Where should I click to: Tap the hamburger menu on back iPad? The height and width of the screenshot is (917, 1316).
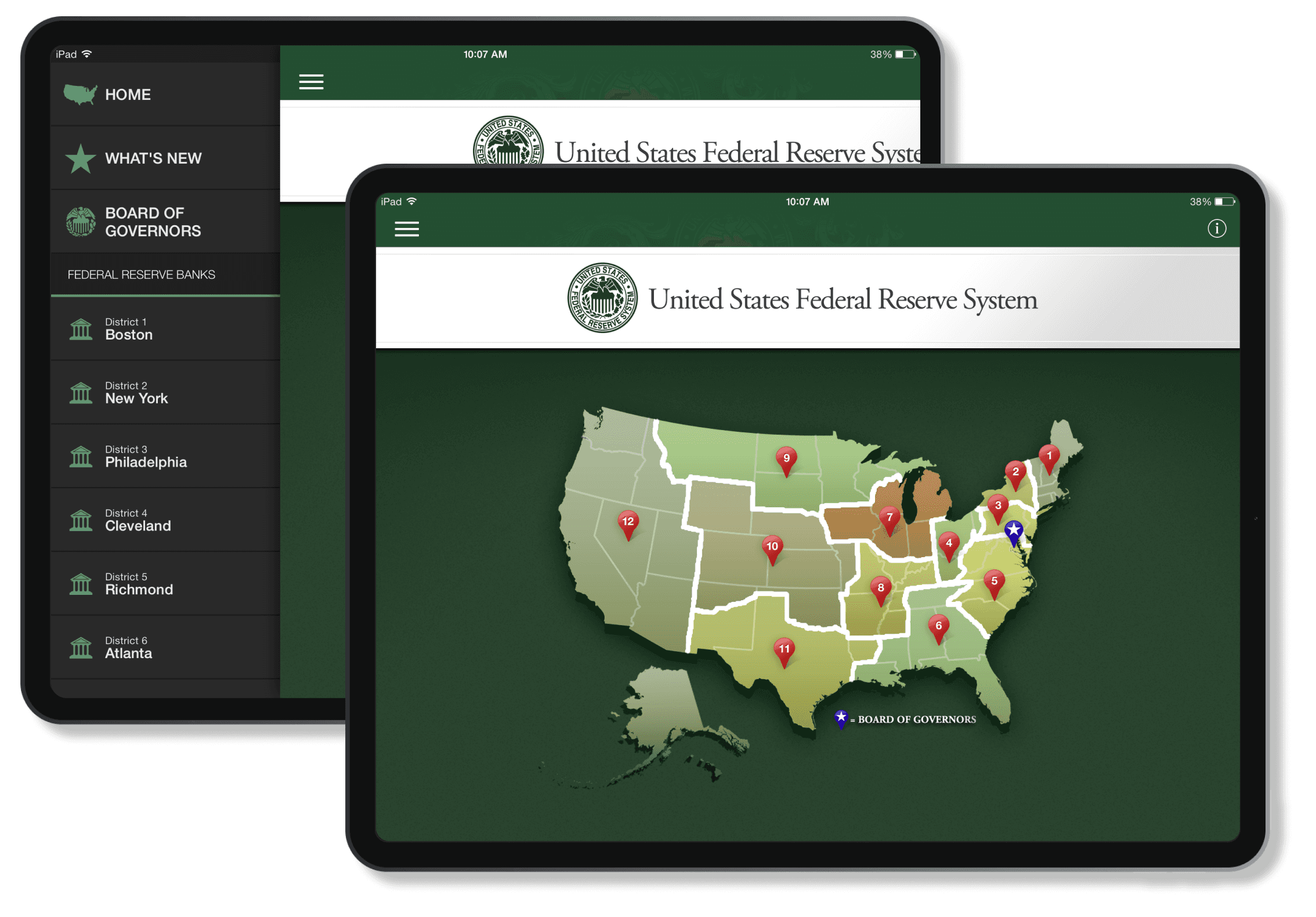(311, 82)
